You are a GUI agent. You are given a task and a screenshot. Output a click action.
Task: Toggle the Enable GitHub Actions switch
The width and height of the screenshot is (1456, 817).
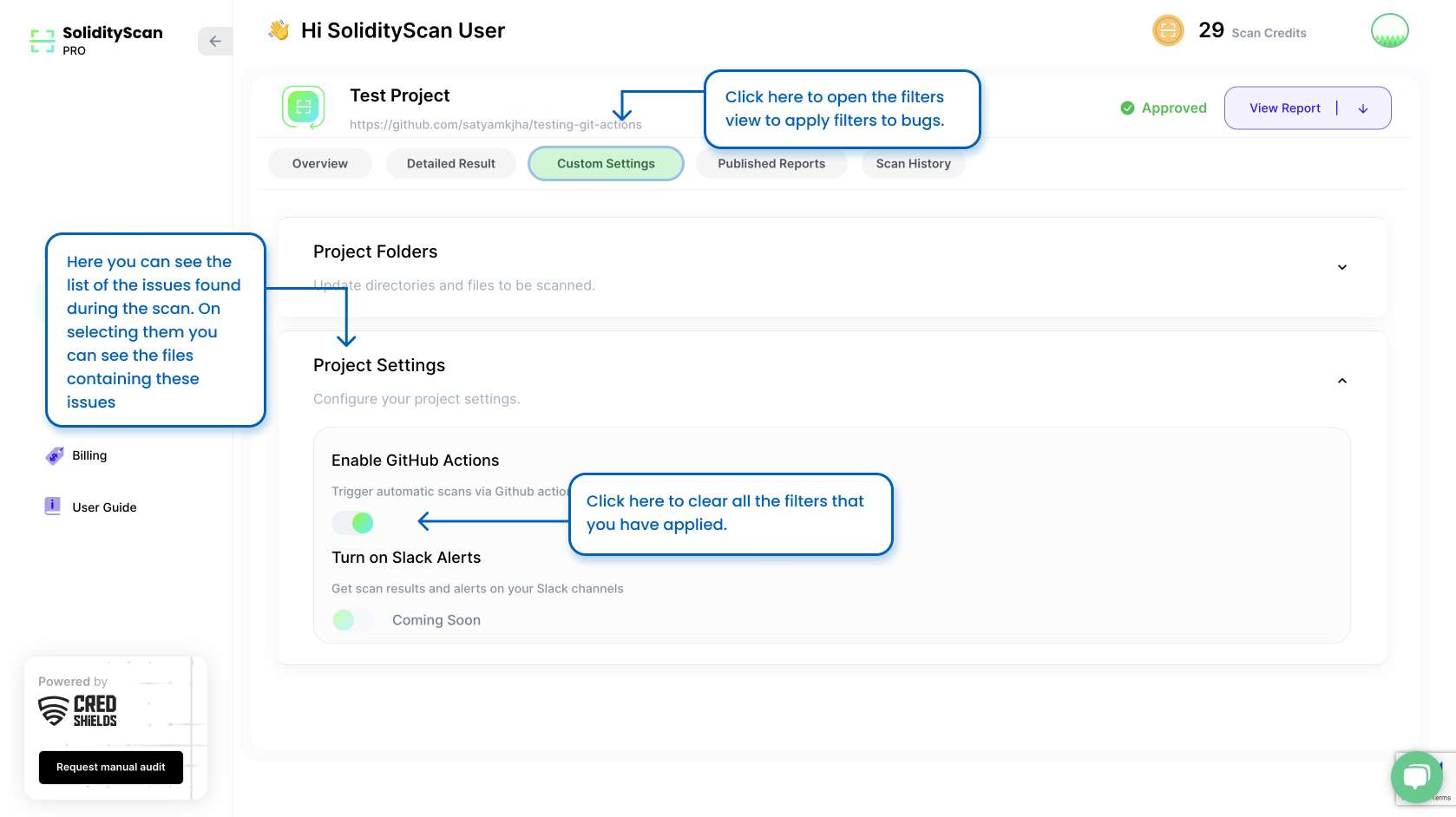(353, 523)
